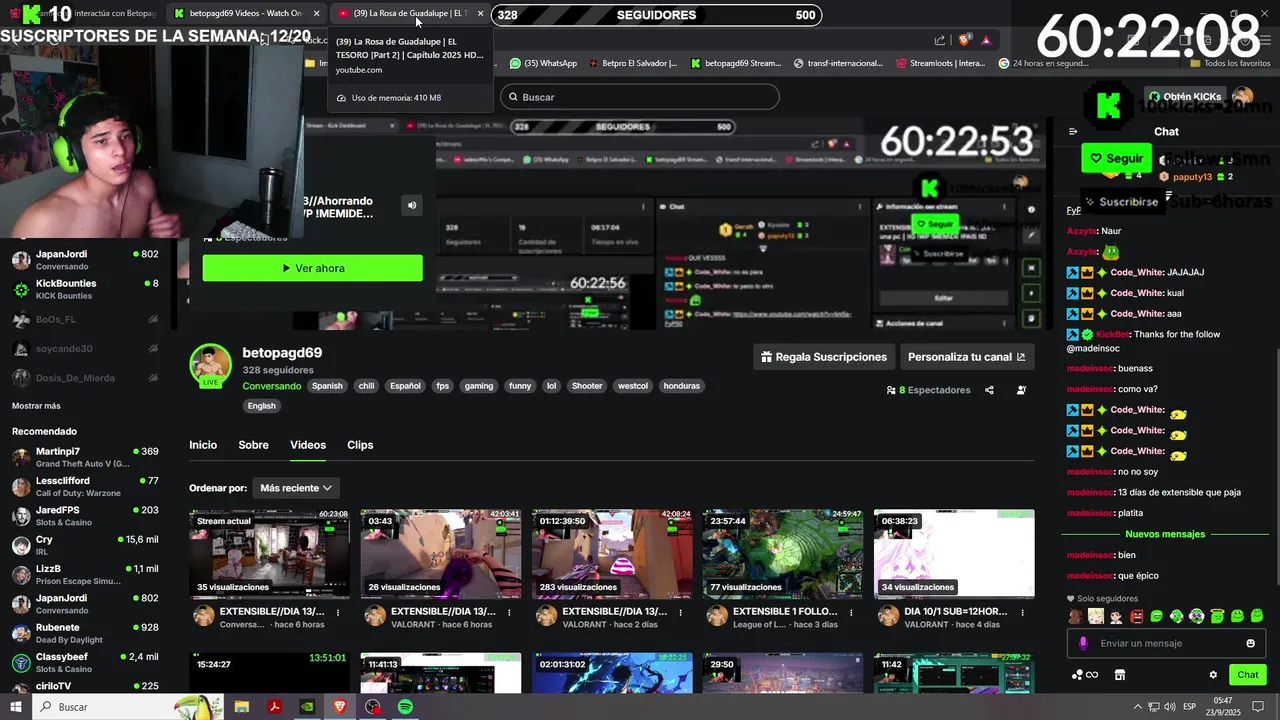Viewport: 1280px width, 720px height.
Task: Click the ESP language indicator in tray
Action: click(1189, 707)
